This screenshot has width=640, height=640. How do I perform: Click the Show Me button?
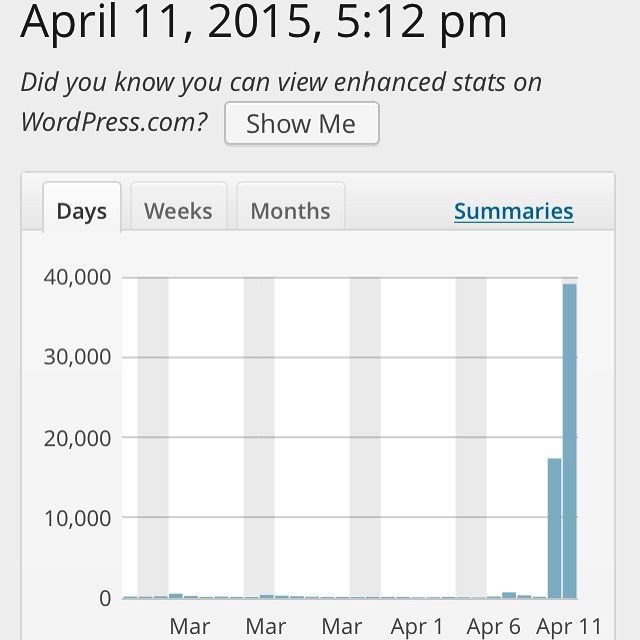[x=302, y=123]
